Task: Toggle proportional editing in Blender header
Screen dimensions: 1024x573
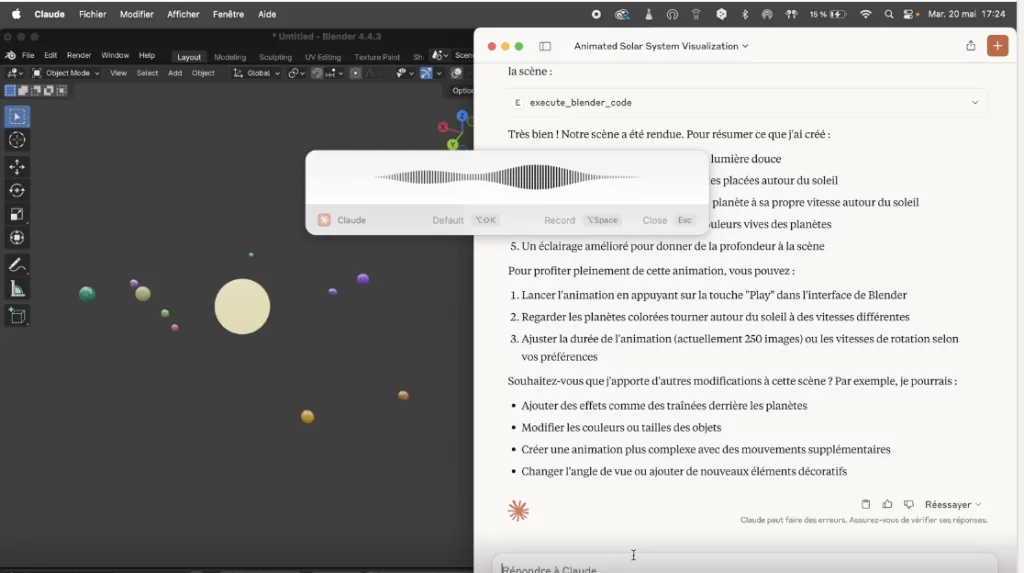Action: [355, 73]
